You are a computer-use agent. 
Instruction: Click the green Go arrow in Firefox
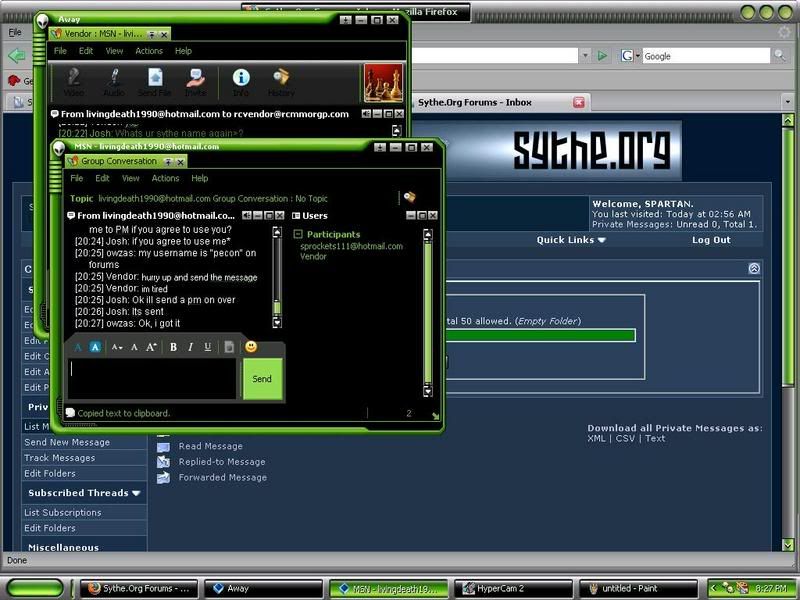tap(603, 55)
